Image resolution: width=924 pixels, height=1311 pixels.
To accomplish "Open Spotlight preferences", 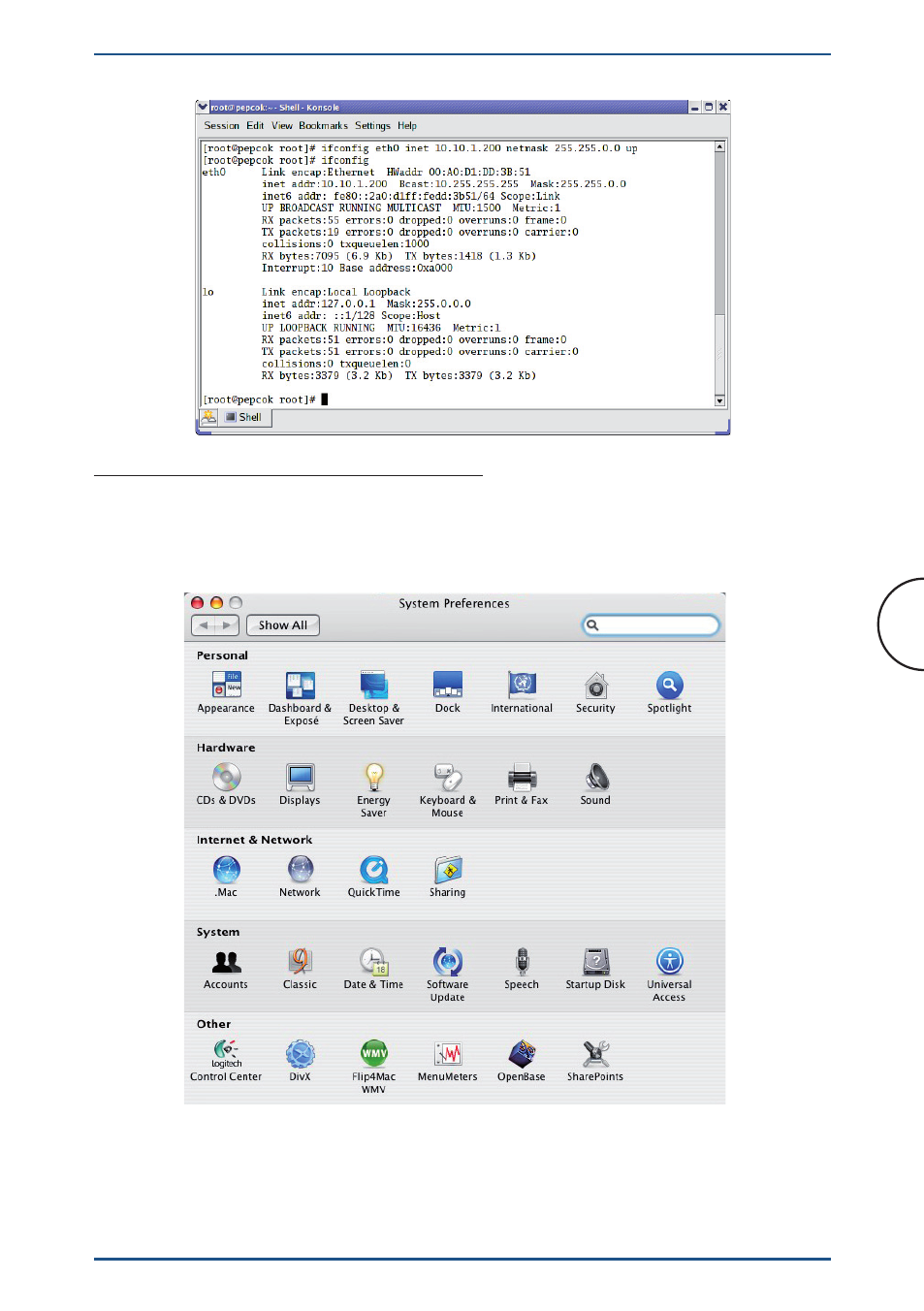I will 669,692.
